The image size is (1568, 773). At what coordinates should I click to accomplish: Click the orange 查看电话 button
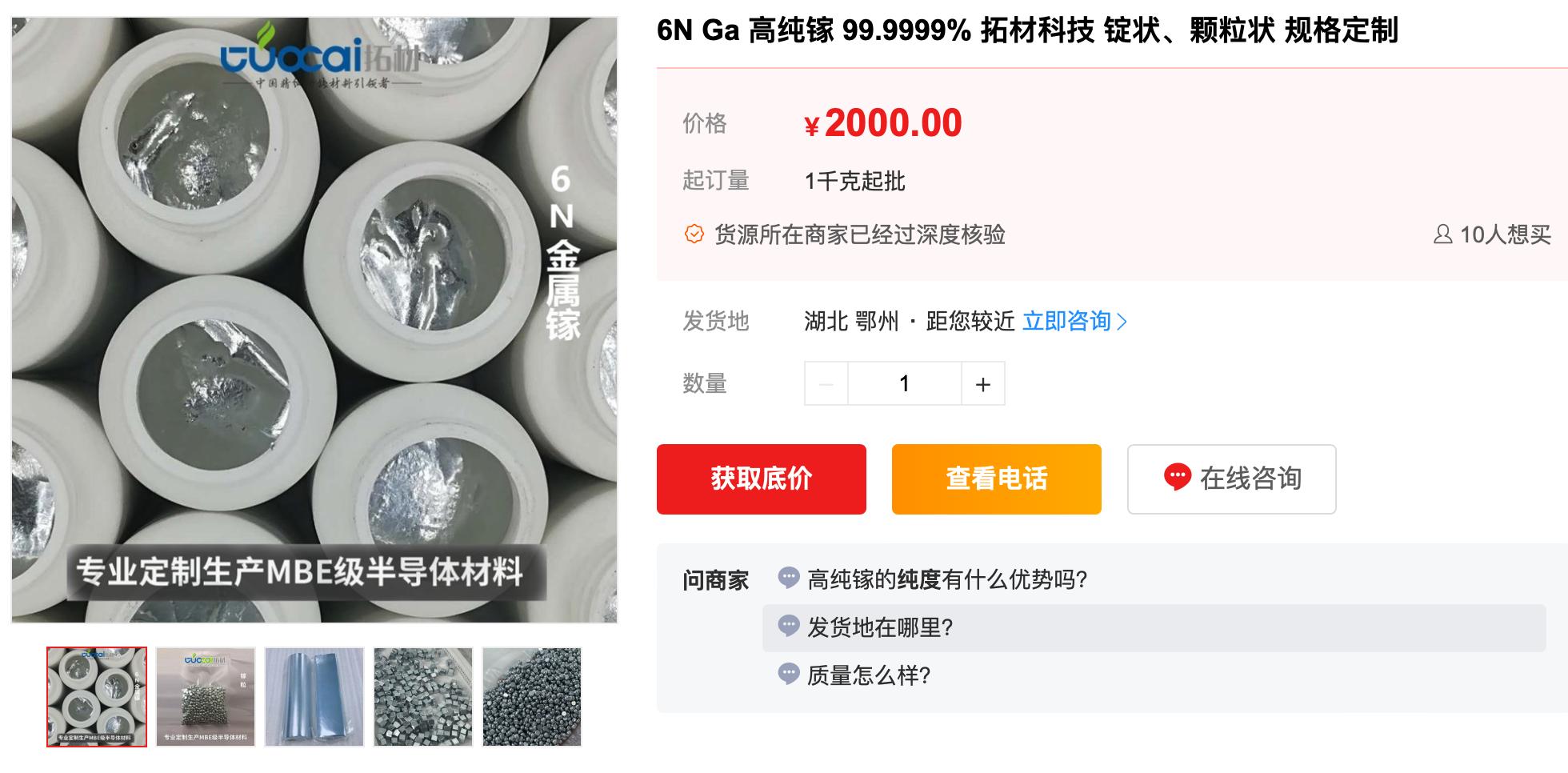pyautogui.click(x=997, y=479)
